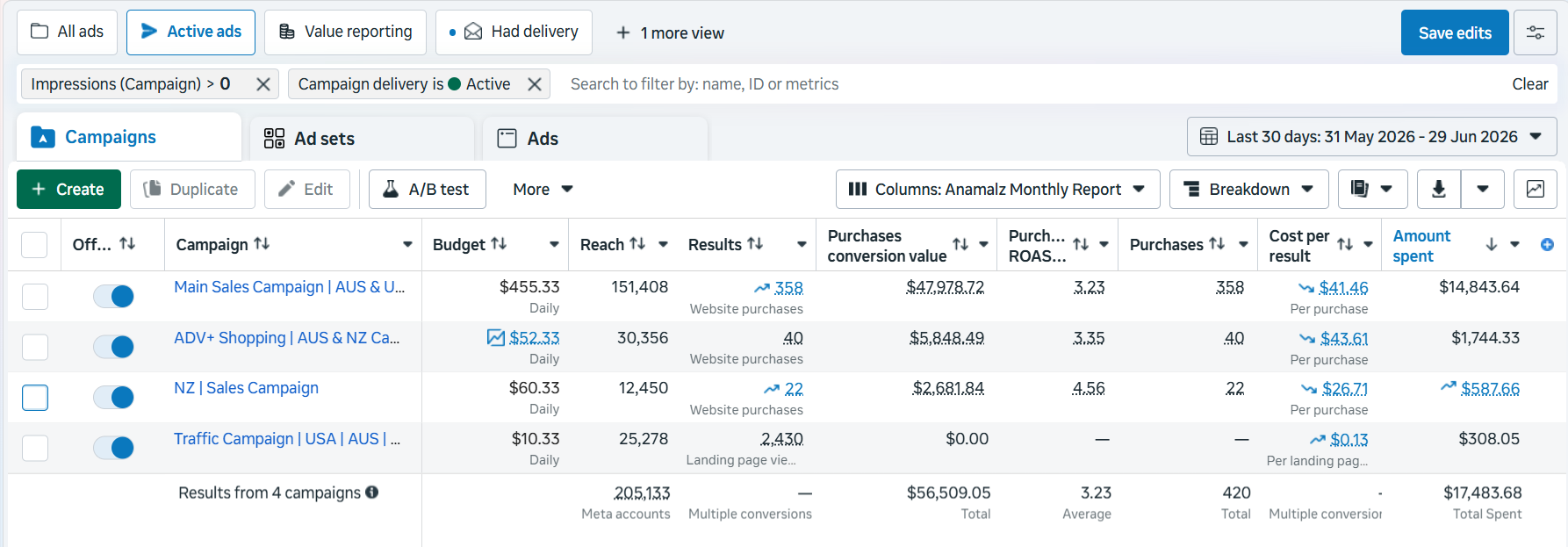Select the Main Sales Campaign row checkbox
The width and height of the screenshot is (1568, 547).
(x=35, y=297)
